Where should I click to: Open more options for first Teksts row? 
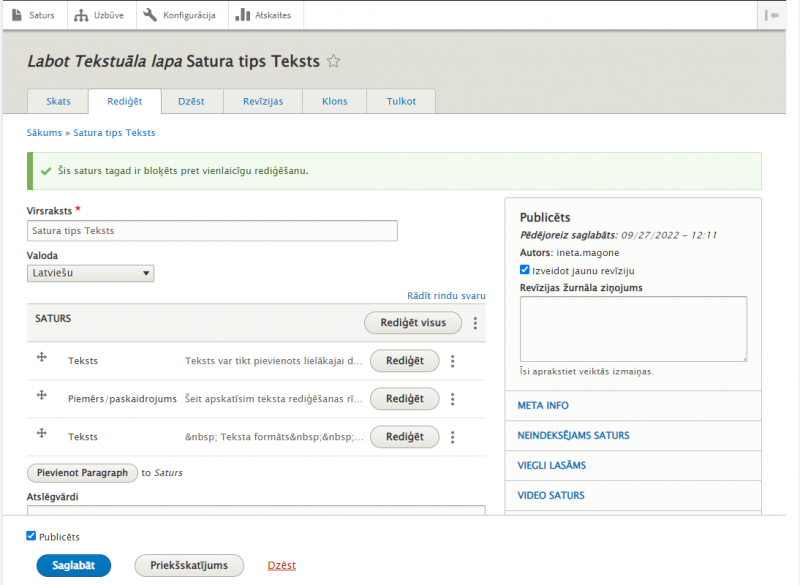pos(453,361)
